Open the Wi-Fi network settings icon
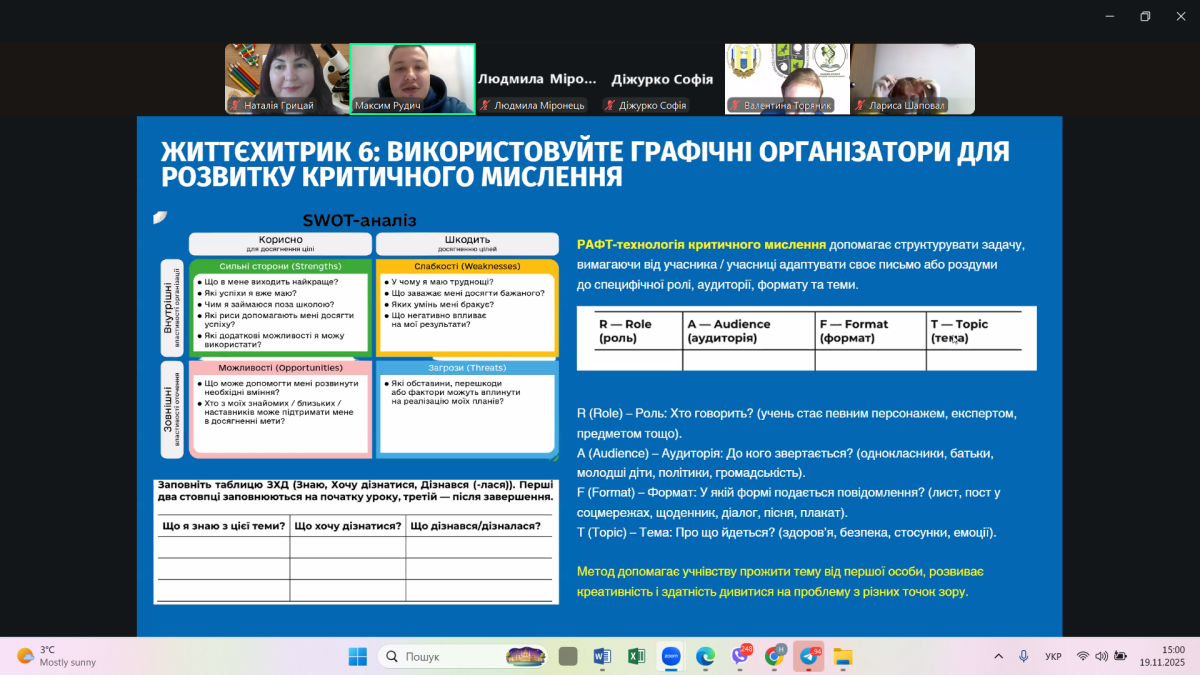The height and width of the screenshot is (675, 1200). 1082,656
